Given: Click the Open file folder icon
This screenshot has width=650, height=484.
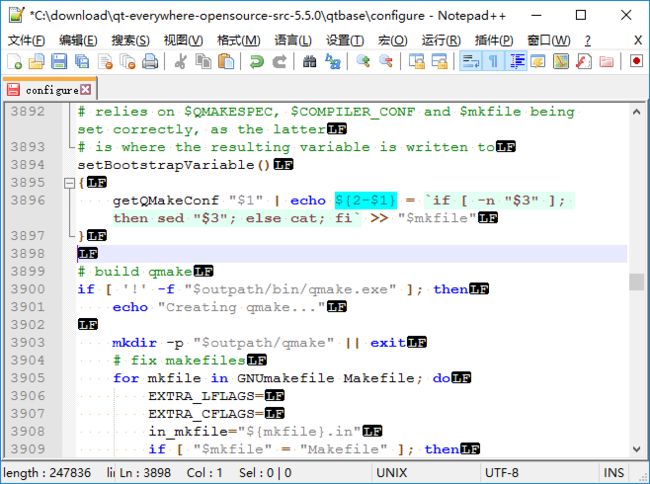Looking at the screenshot, I should click(x=36, y=61).
